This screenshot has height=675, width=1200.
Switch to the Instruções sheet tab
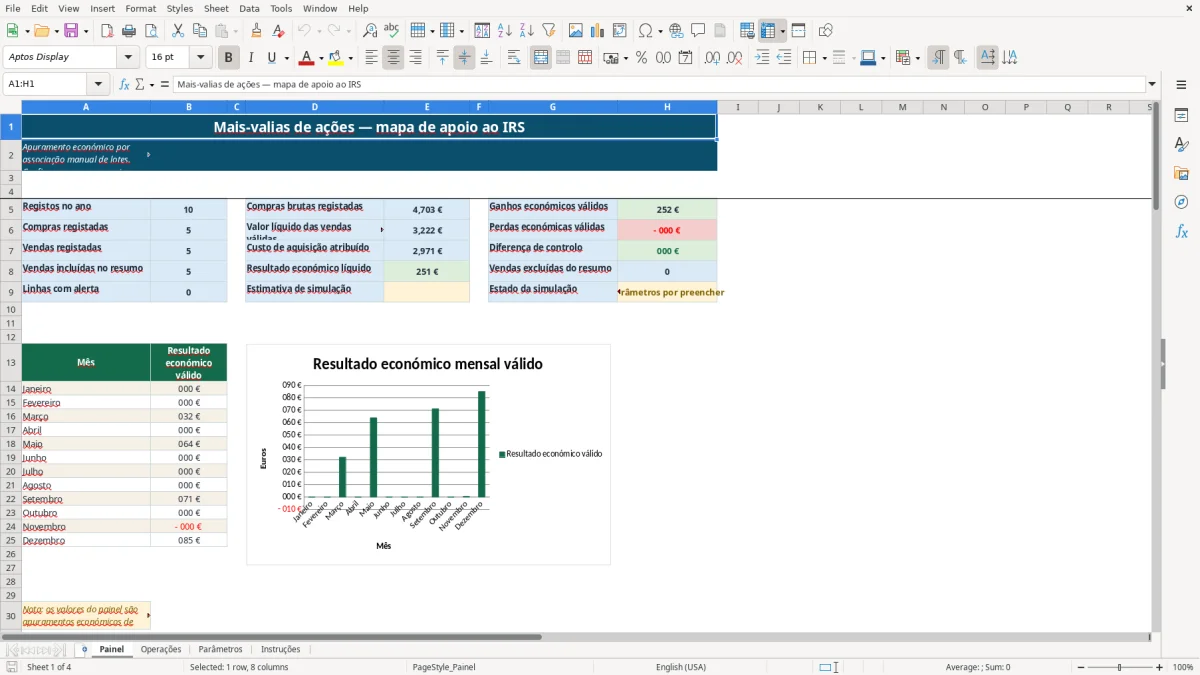pos(280,649)
